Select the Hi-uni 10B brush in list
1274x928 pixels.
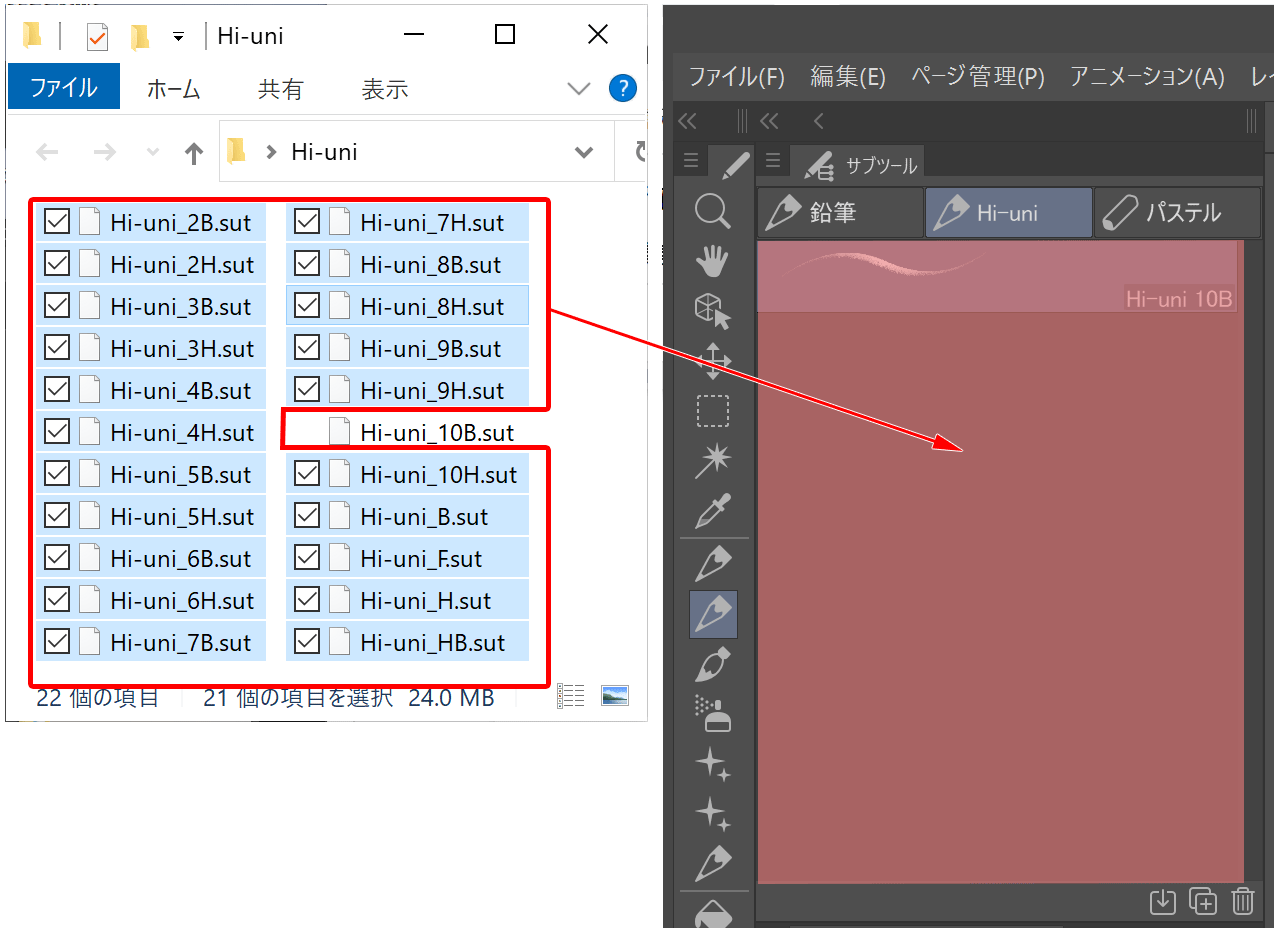(x=998, y=277)
